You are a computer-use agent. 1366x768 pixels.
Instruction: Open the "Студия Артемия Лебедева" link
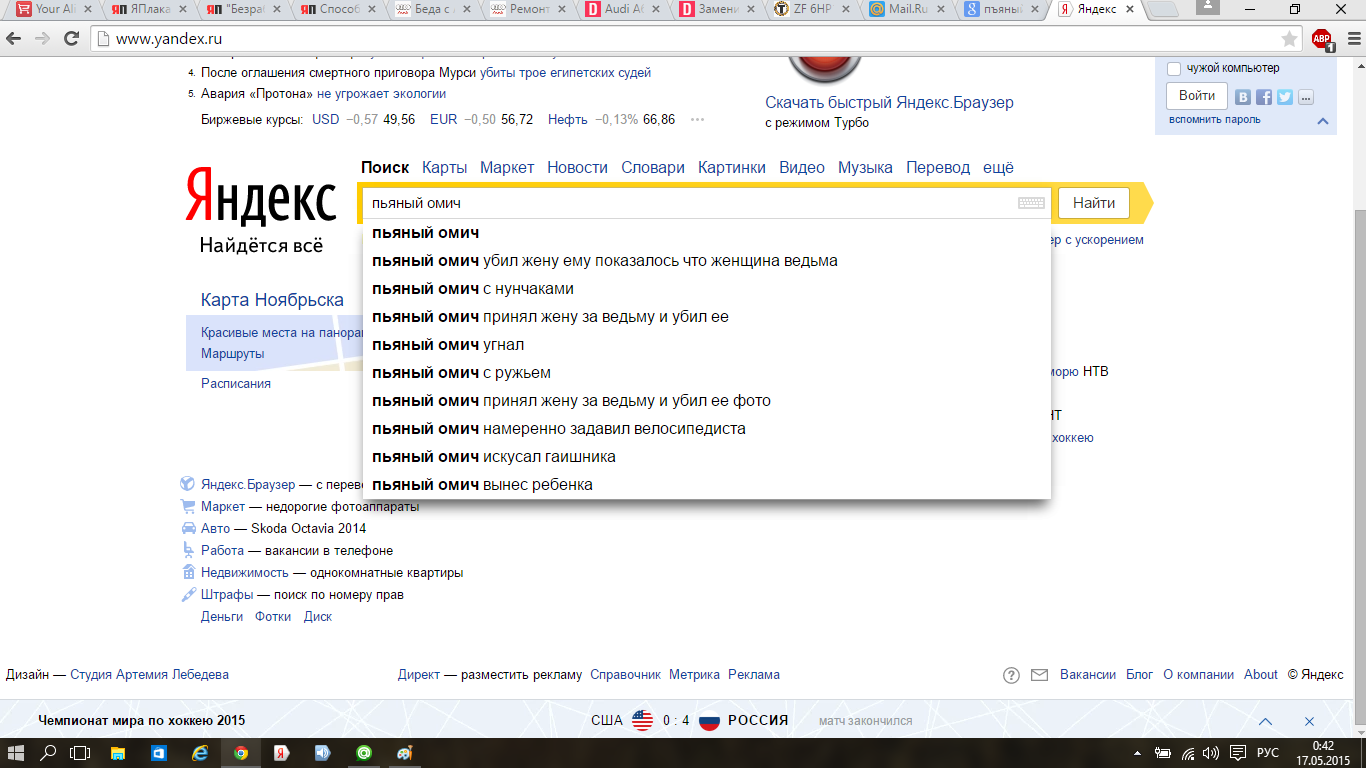(x=149, y=675)
